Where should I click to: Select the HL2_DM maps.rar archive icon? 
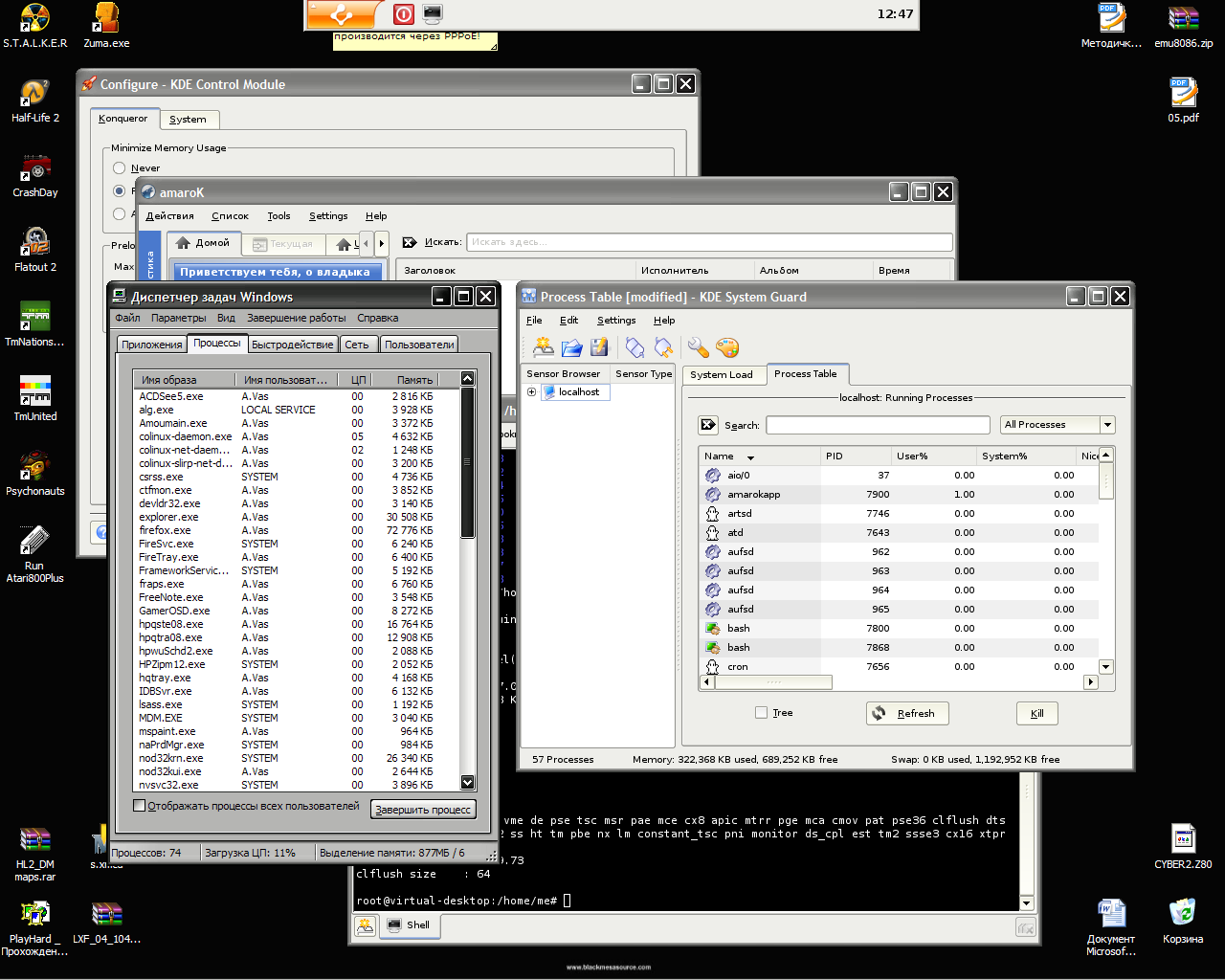(35, 853)
